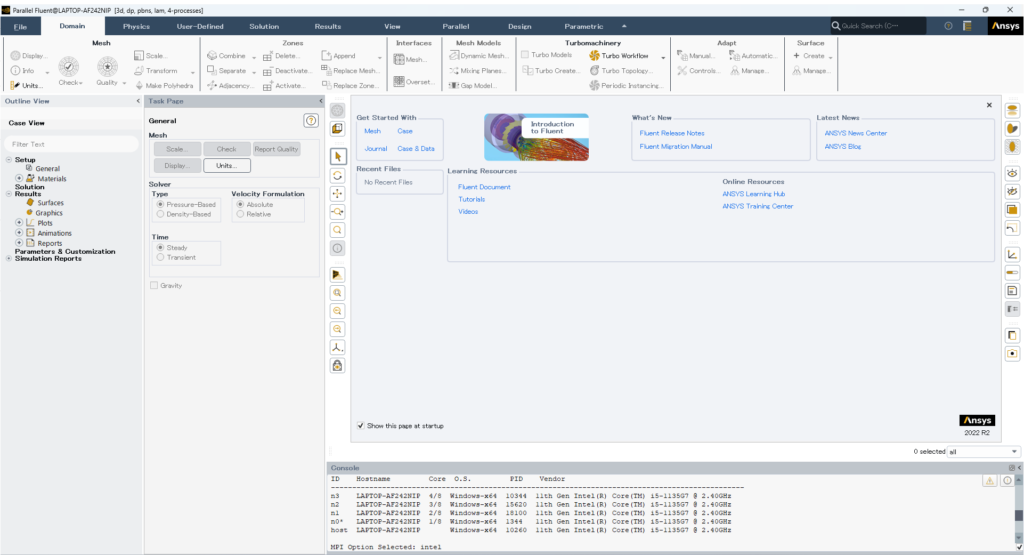Switch to the Parallel tab

pyautogui.click(x=456, y=26)
